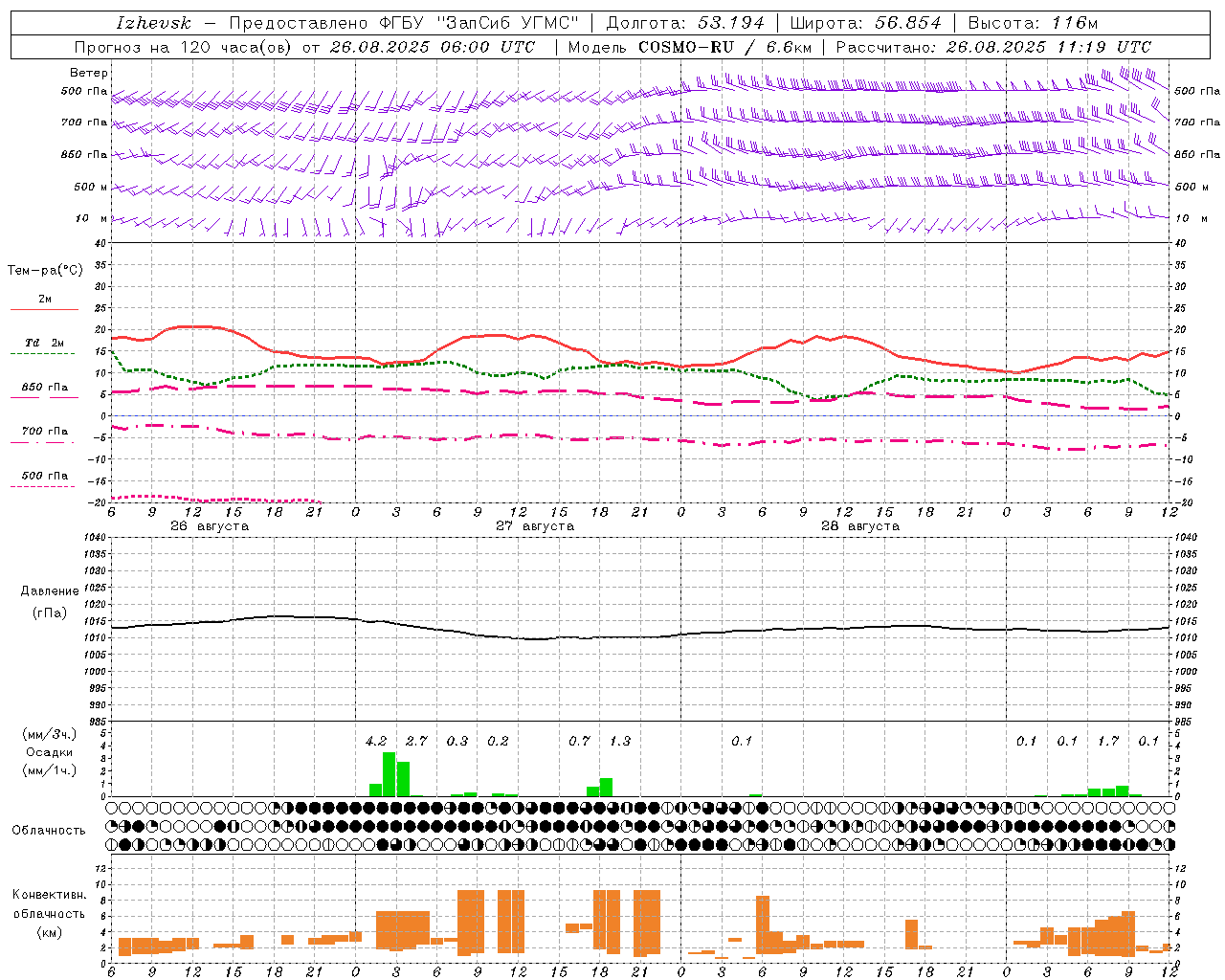Select the 1.3 precipitation value label
This screenshot has height=980, width=1225.
[x=620, y=741]
